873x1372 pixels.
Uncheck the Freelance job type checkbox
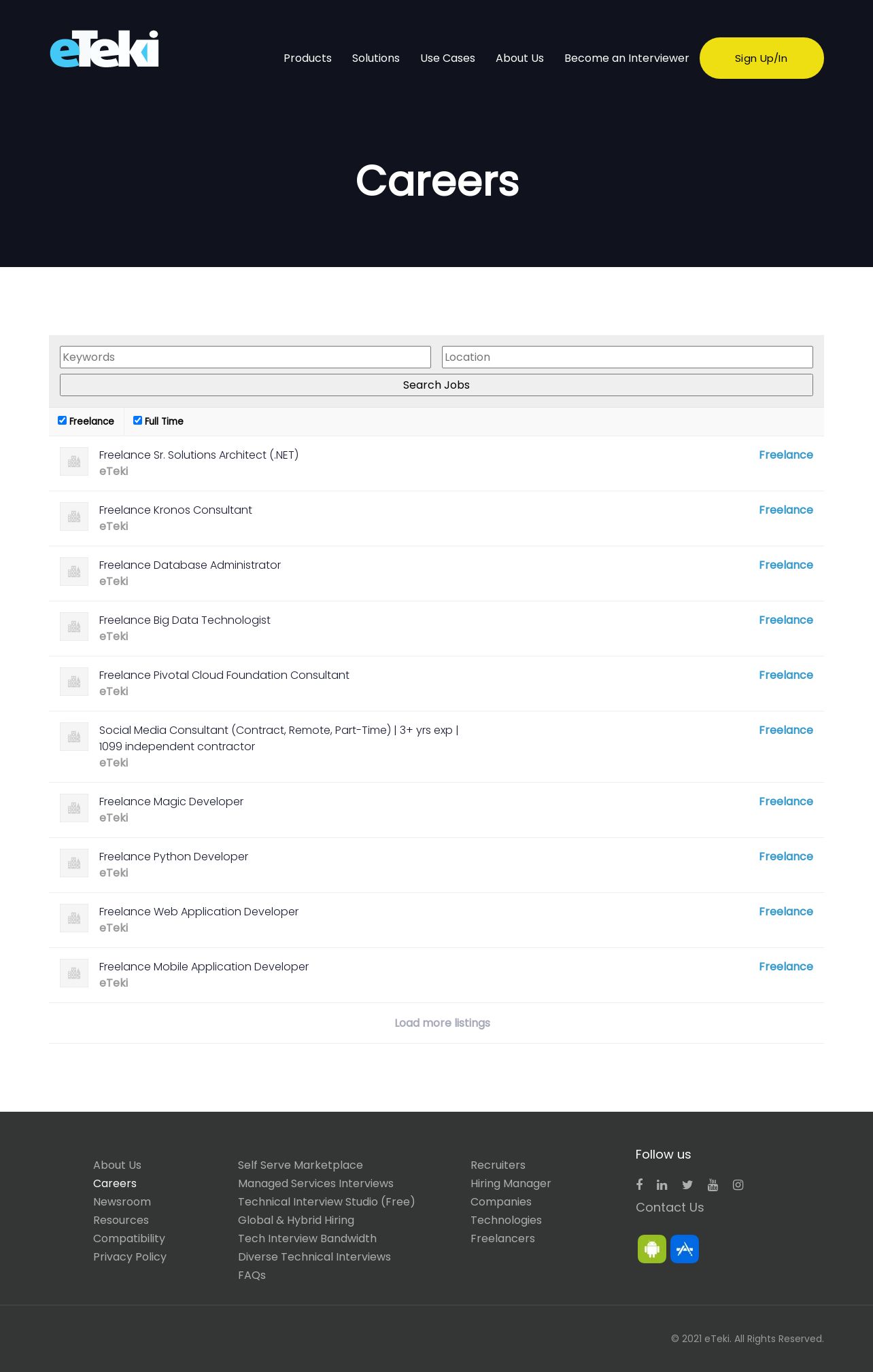click(x=62, y=421)
